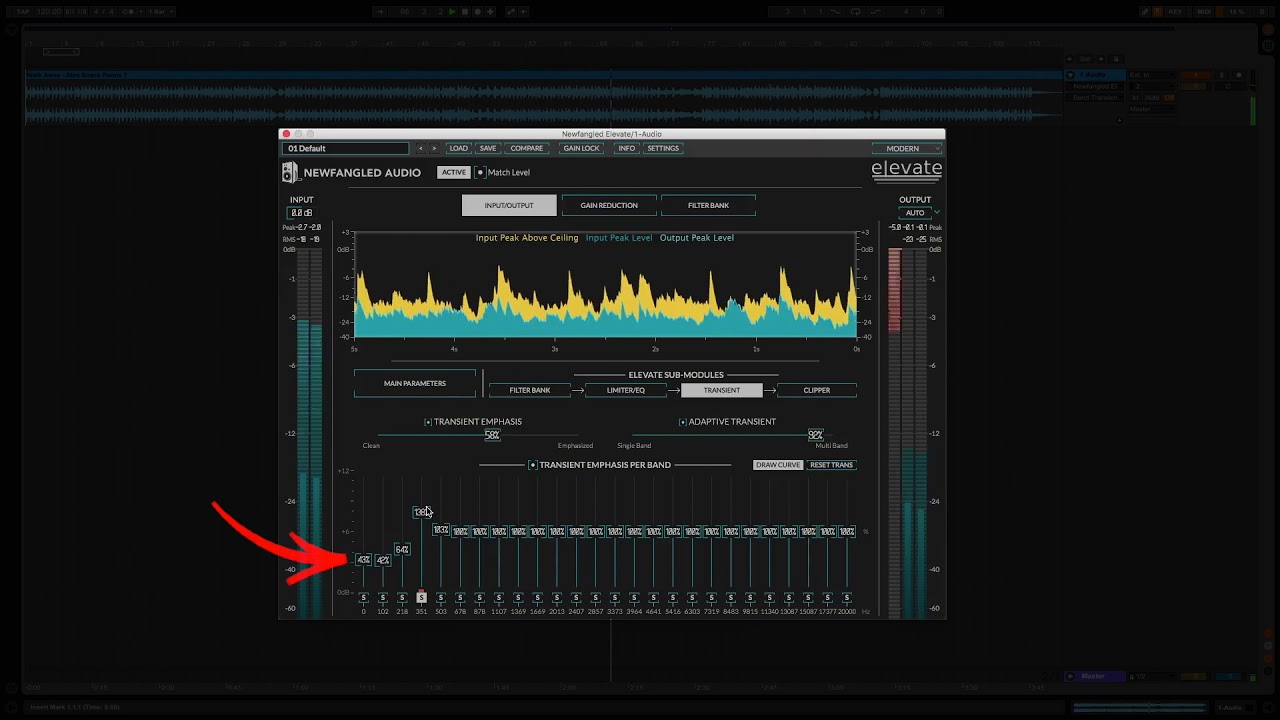
Task: Solo the 3373 Hz band
Action: pos(615,598)
